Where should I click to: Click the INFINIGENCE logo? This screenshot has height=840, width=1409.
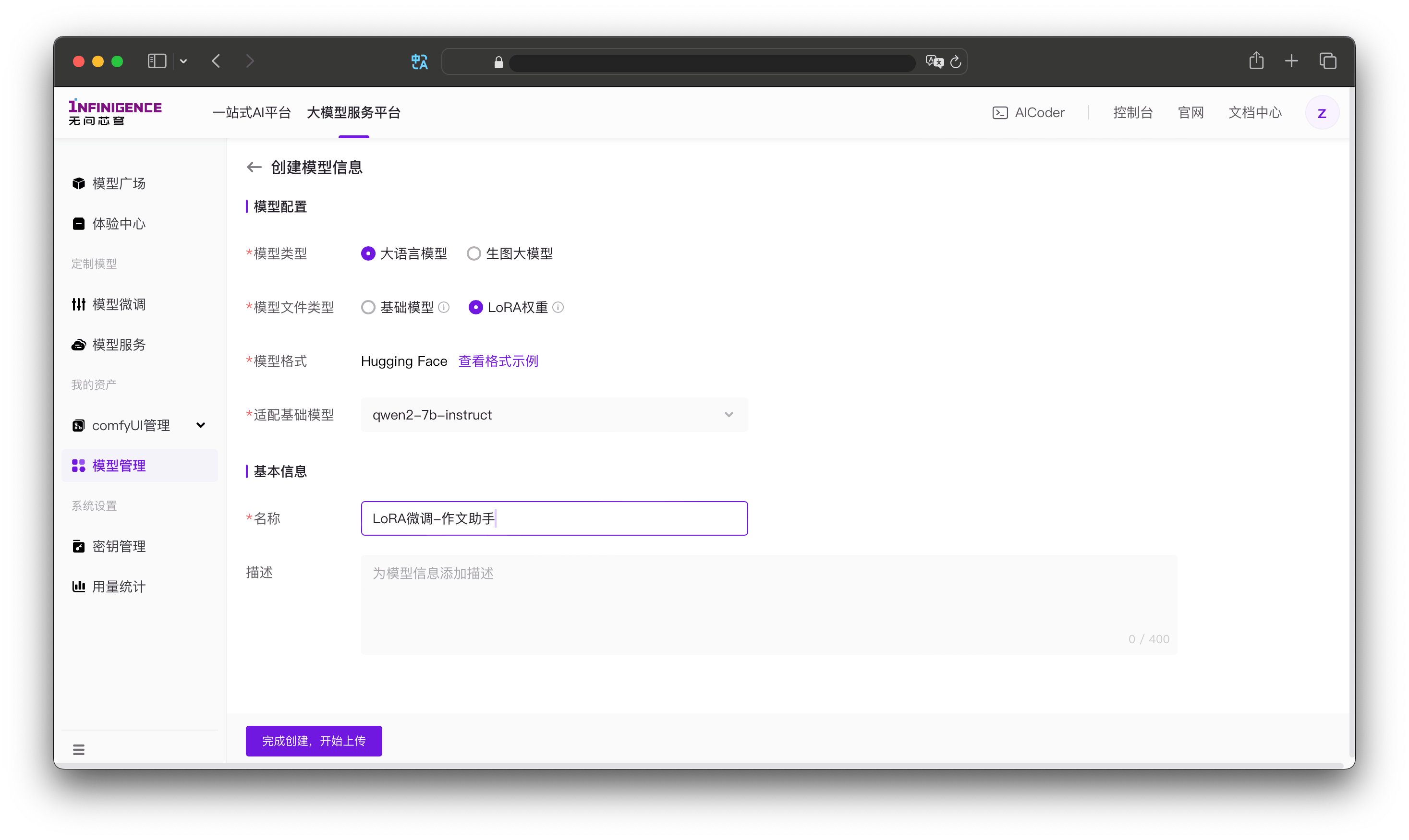pyautogui.click(x=116, y=112)
